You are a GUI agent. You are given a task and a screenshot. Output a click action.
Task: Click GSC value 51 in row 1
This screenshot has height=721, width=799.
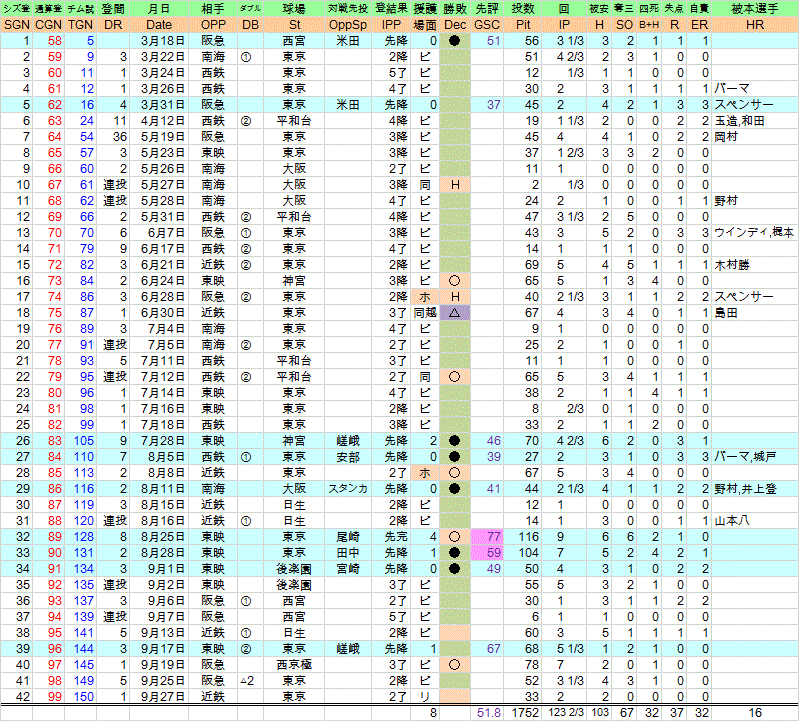tap(493, 41)
